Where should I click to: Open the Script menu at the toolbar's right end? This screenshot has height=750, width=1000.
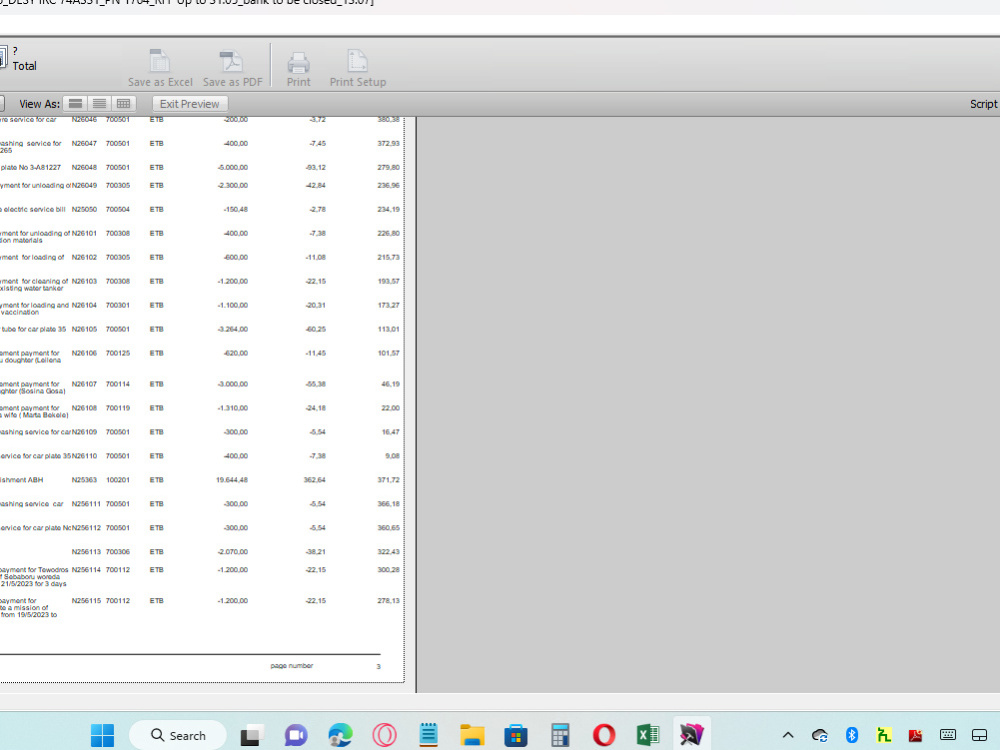(x=983, y=104)
